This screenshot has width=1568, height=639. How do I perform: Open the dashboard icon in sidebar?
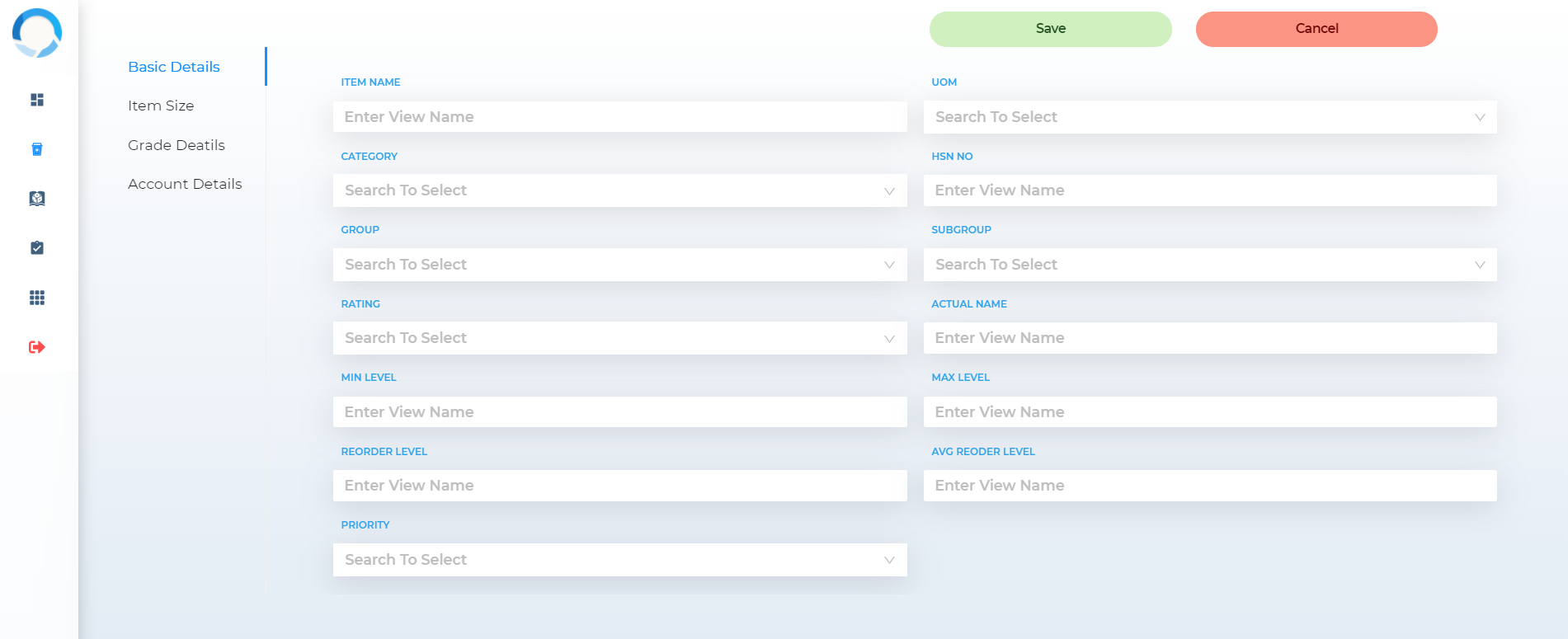coord(37,100)
